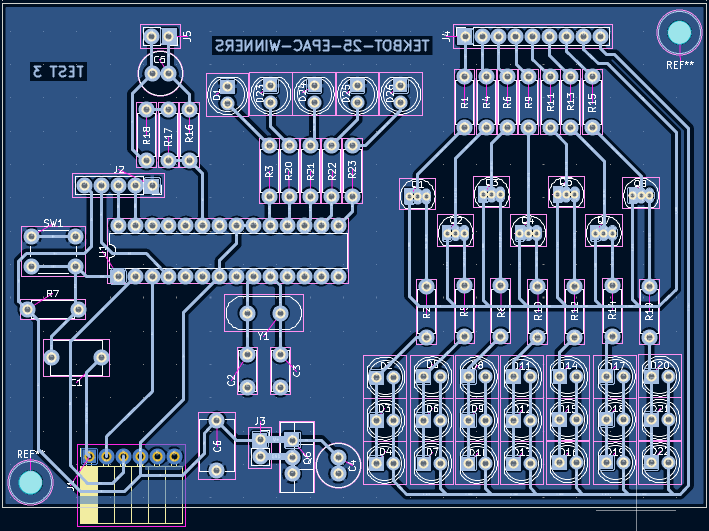
Task: Select the TEST 3 text label
Action: 58,71
